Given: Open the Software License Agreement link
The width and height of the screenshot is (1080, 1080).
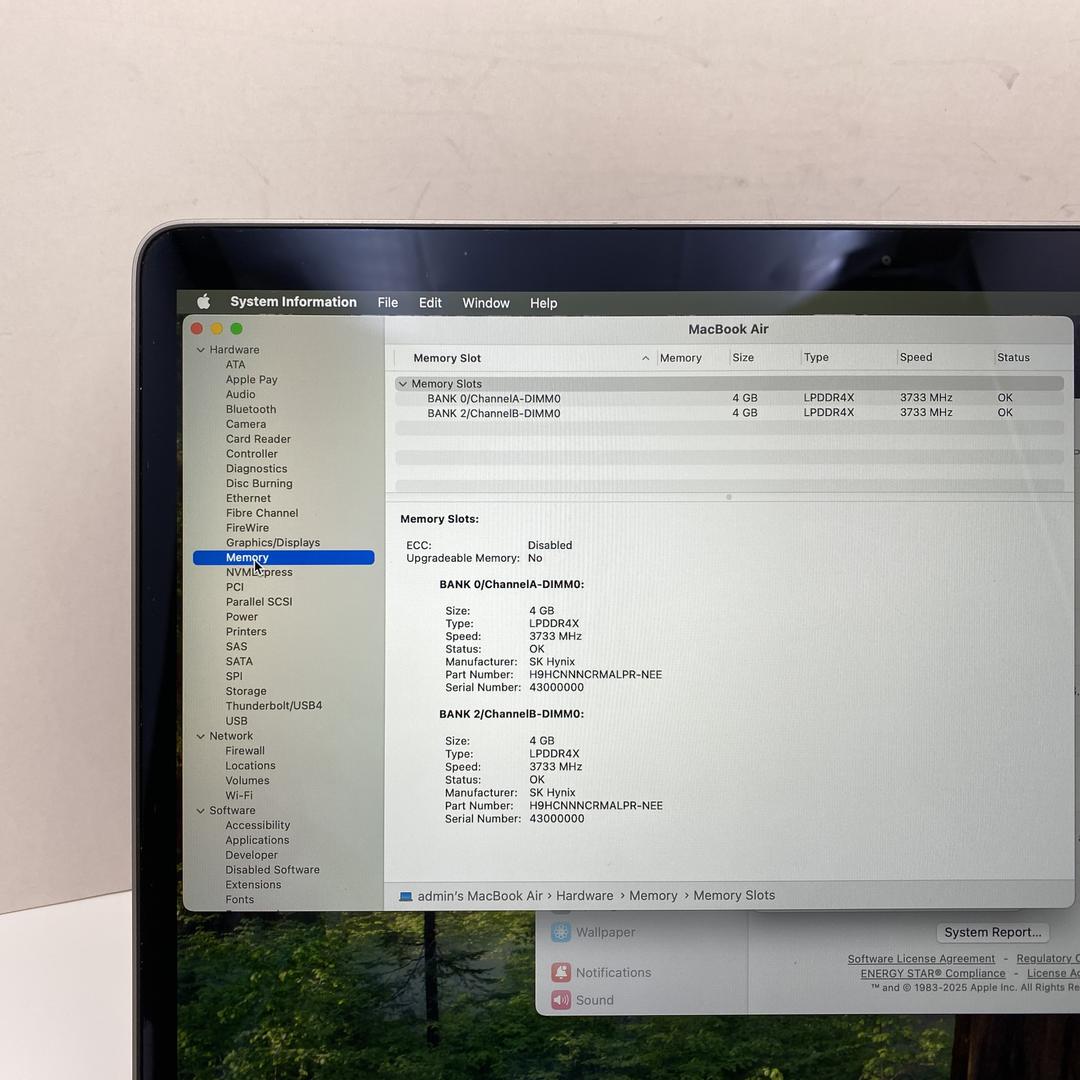Looking at the screenshot, I should tap(921, 959).
